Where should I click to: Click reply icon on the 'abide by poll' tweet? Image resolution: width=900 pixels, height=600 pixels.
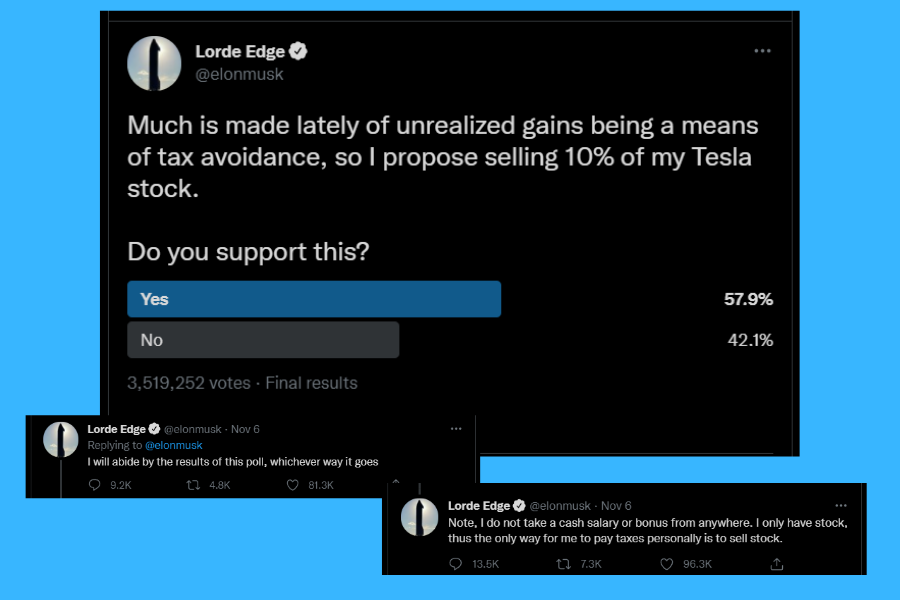(95, 485)
